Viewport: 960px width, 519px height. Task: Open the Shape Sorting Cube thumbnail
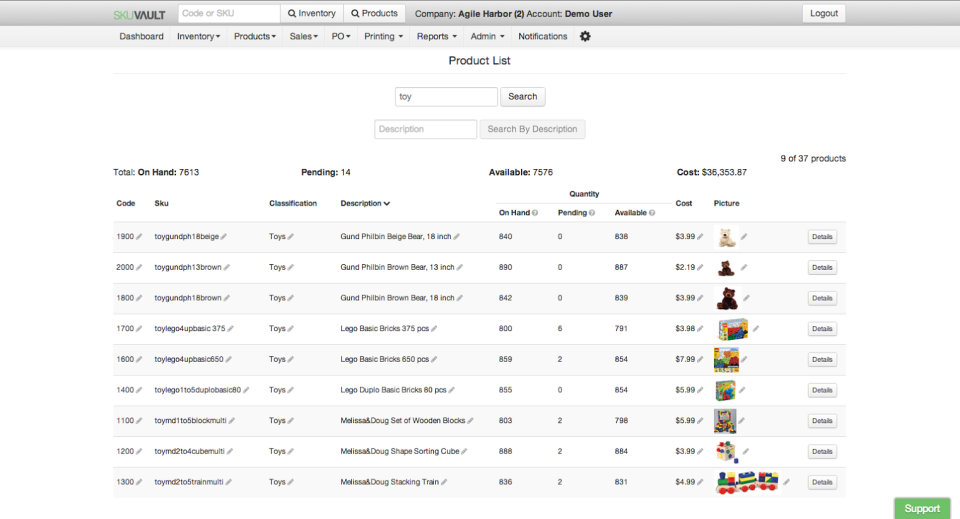727,452
